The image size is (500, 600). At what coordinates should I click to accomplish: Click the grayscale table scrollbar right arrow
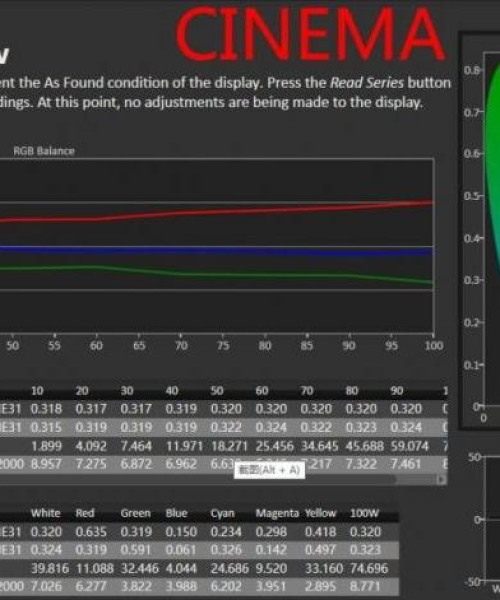point(442,479)
